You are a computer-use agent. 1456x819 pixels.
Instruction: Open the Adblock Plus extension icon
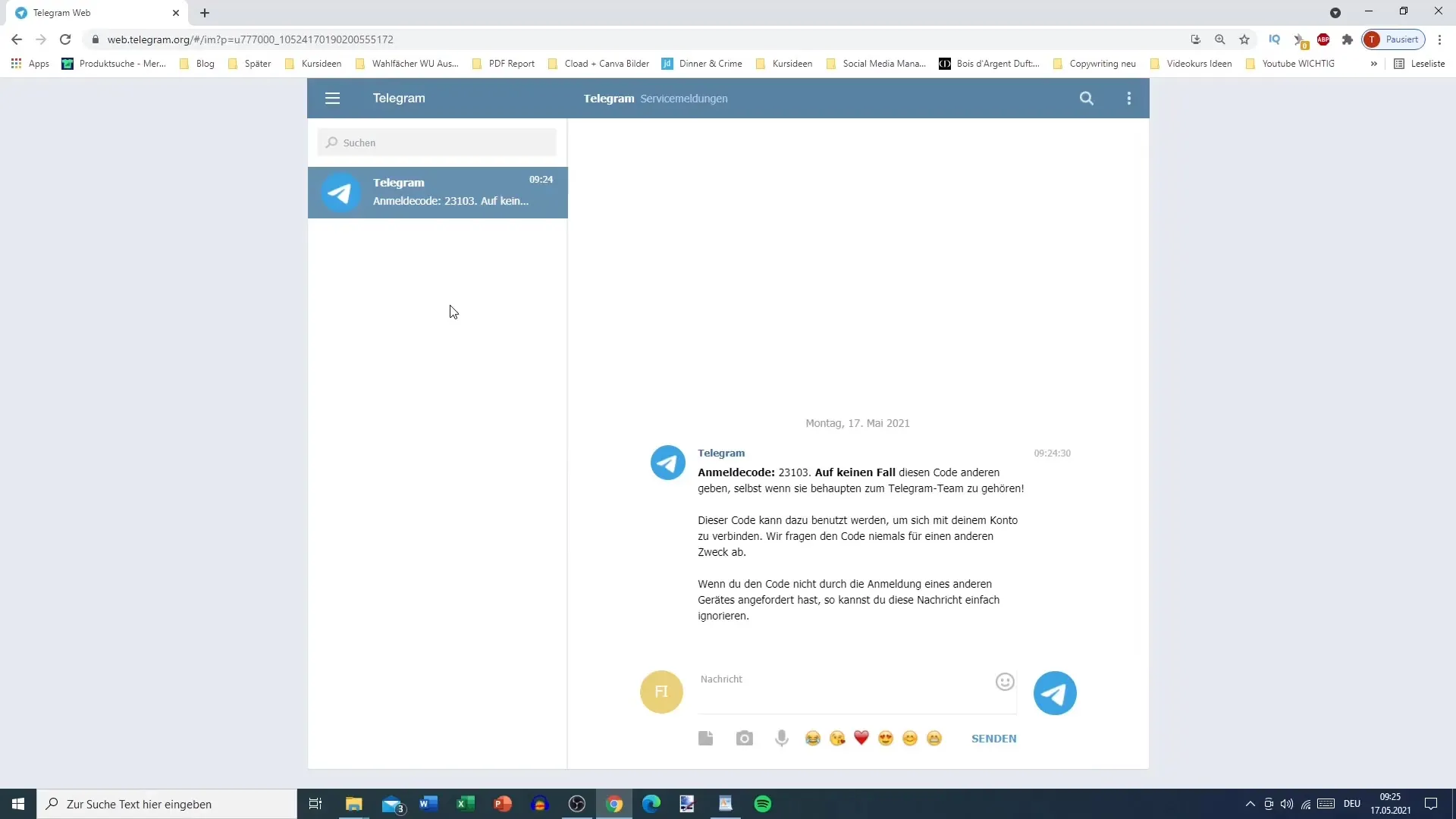pos(1323,39)
